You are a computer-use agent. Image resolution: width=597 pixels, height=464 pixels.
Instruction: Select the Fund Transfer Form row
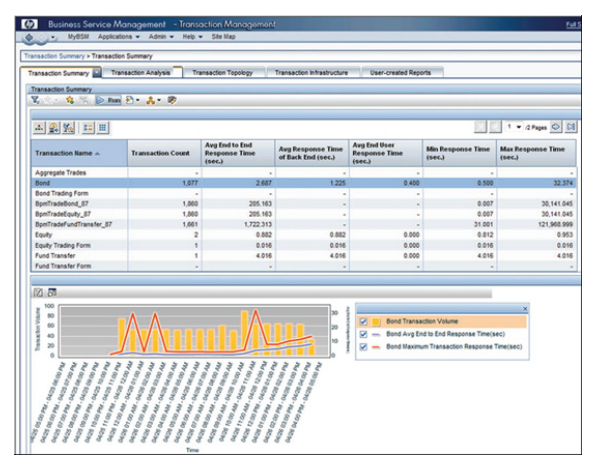pos(304,266)
